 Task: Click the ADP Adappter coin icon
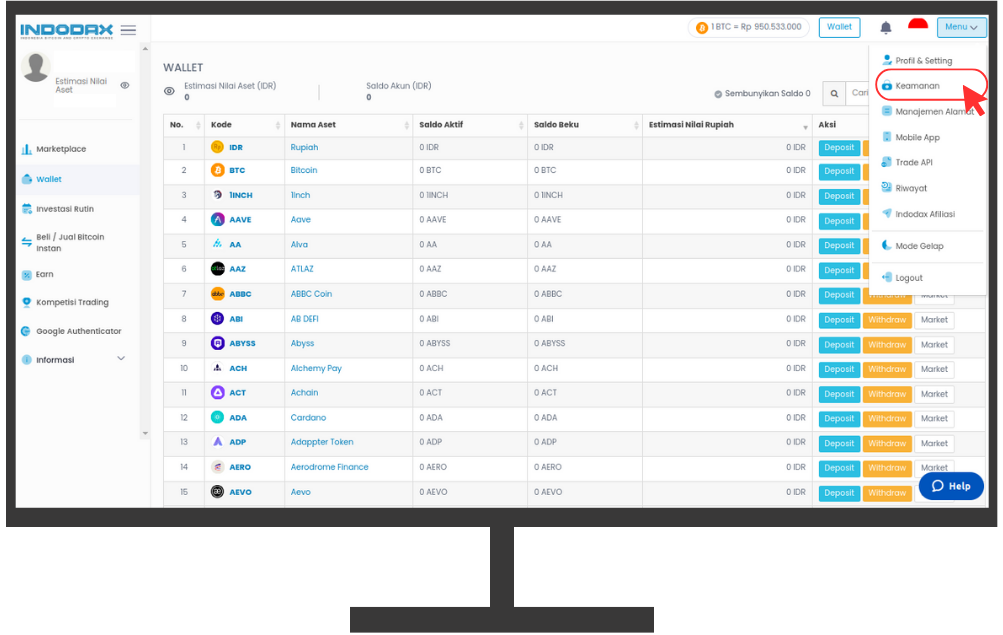[x=217, y=442]
